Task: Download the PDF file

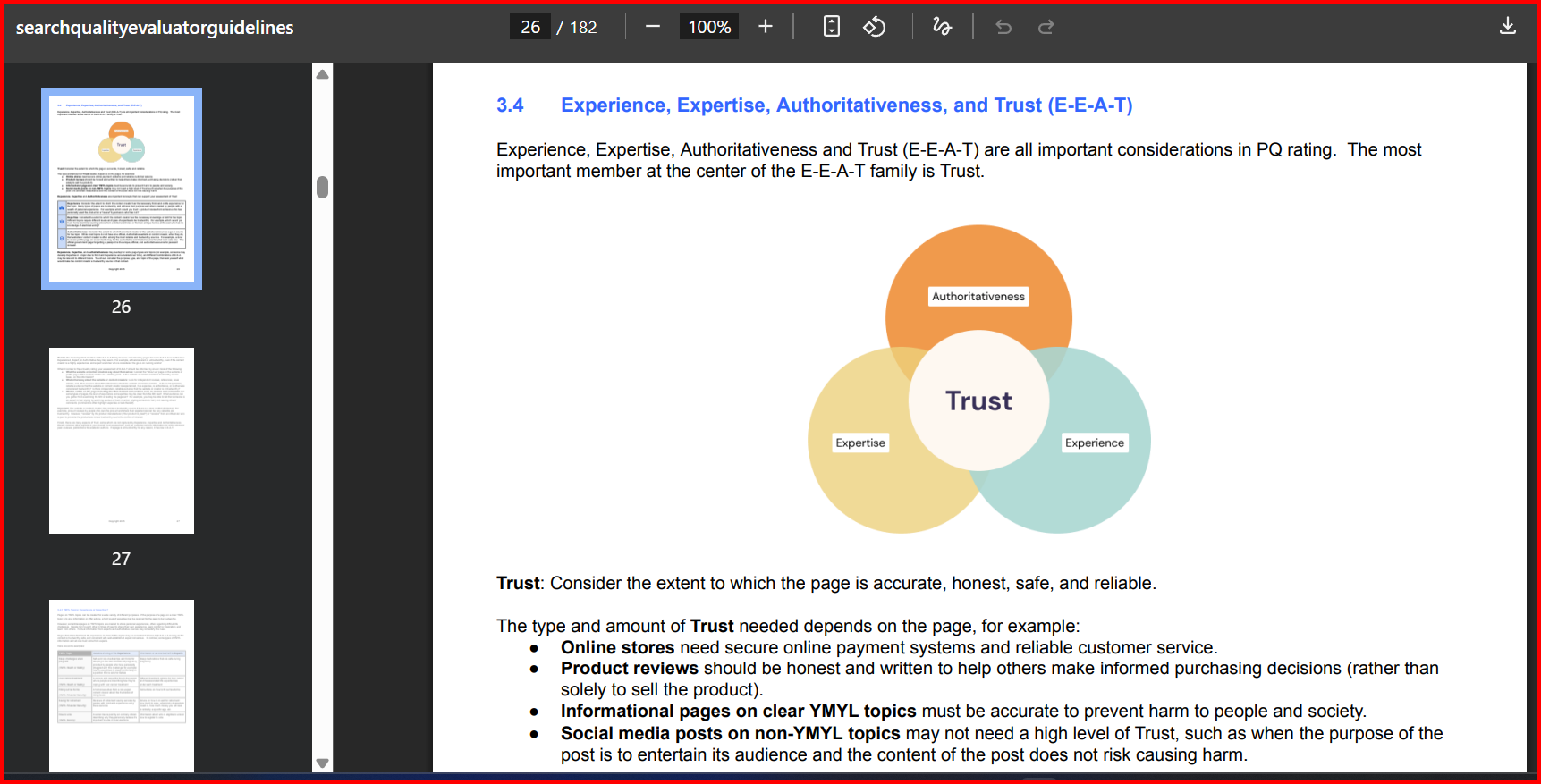Action: tap(1507, 26)
